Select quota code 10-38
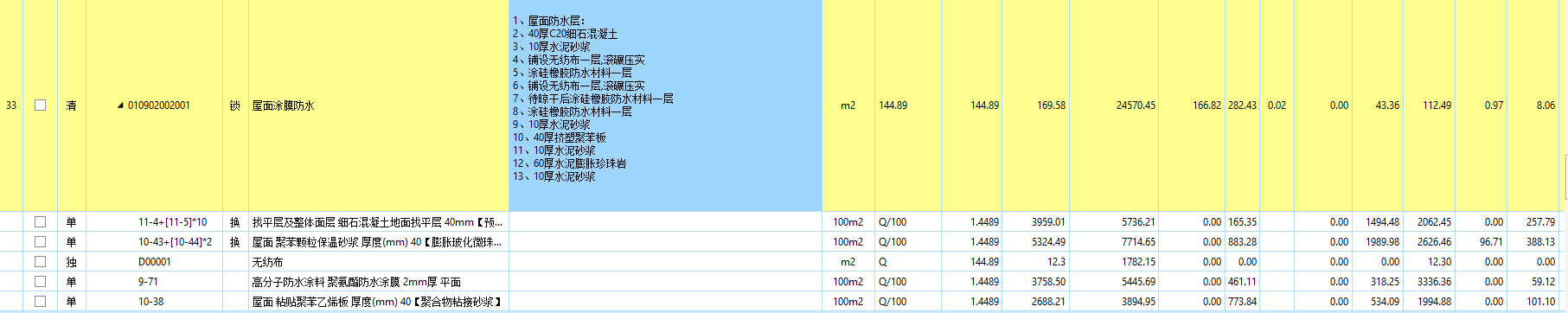1568x313 pixels. click(150, 302)
